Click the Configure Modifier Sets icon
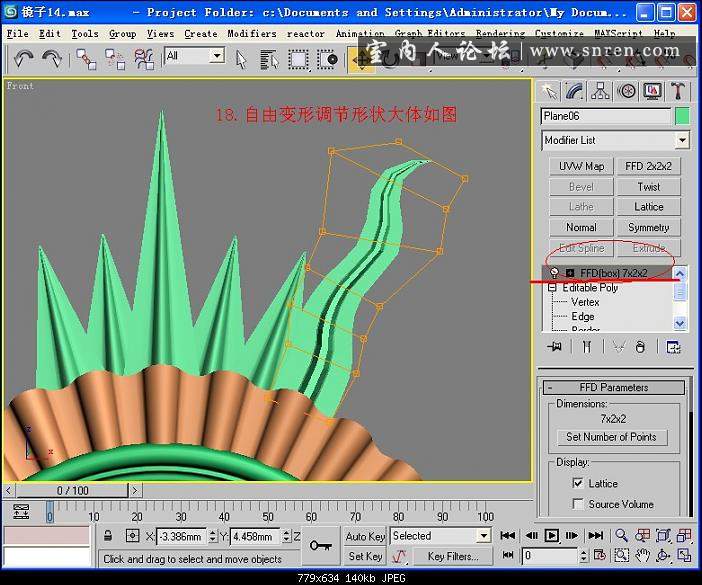The image size is (702, 585). 674,347
